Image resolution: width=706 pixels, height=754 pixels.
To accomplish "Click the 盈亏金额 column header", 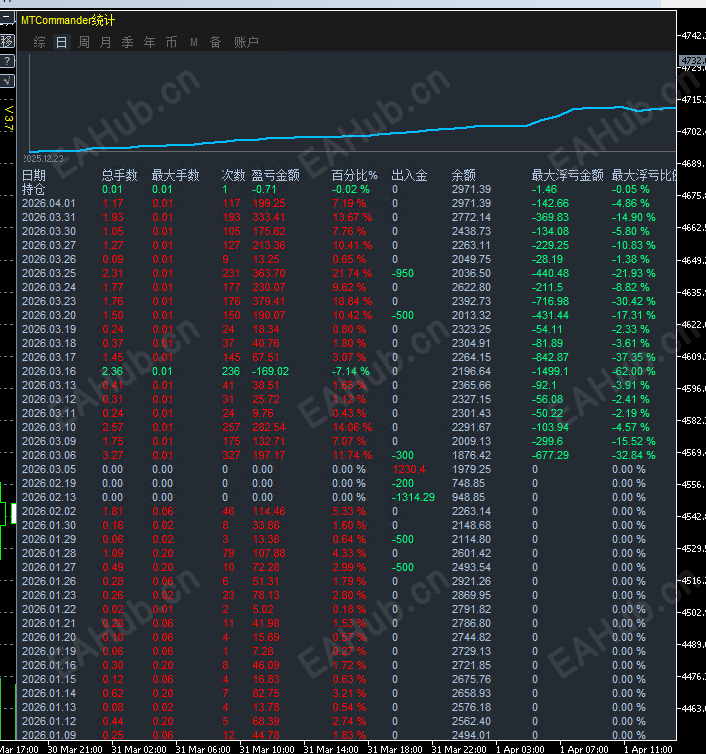I will click(x=276, y=175).
